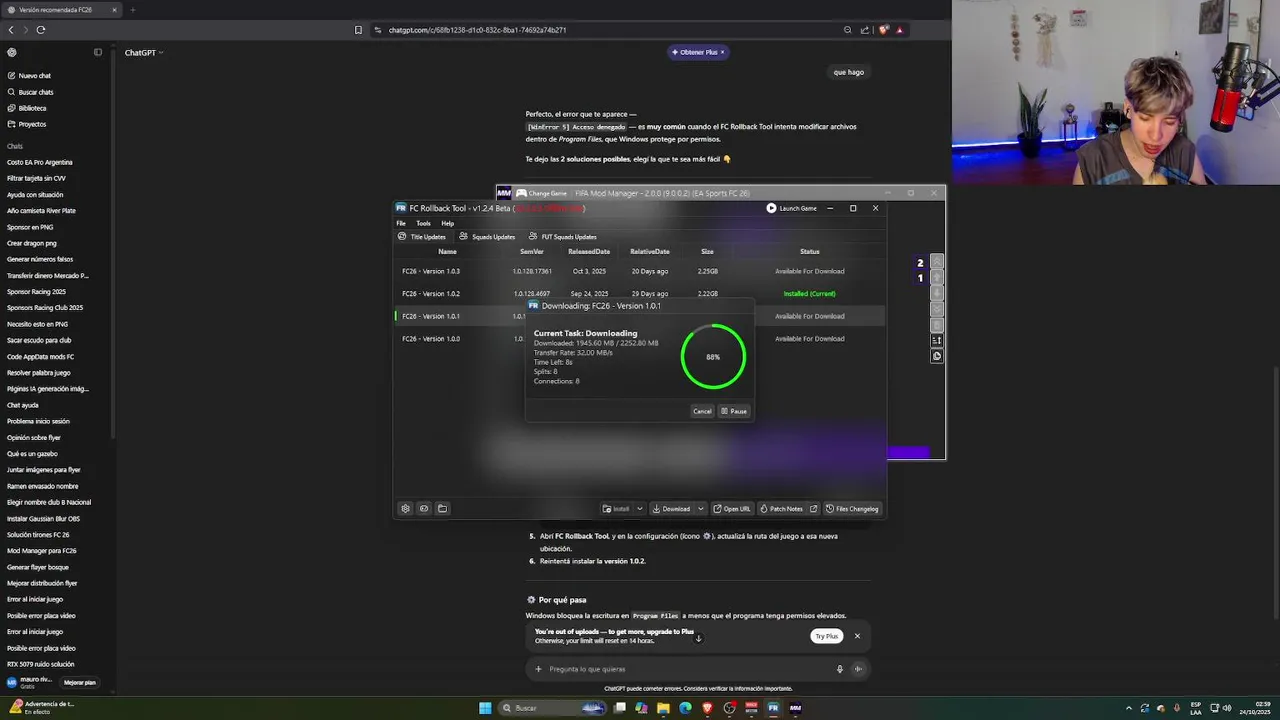This screenshot has height=720, width=1280.
Task: Click the Launch Game play icon
Action: [x=771, y=208]
